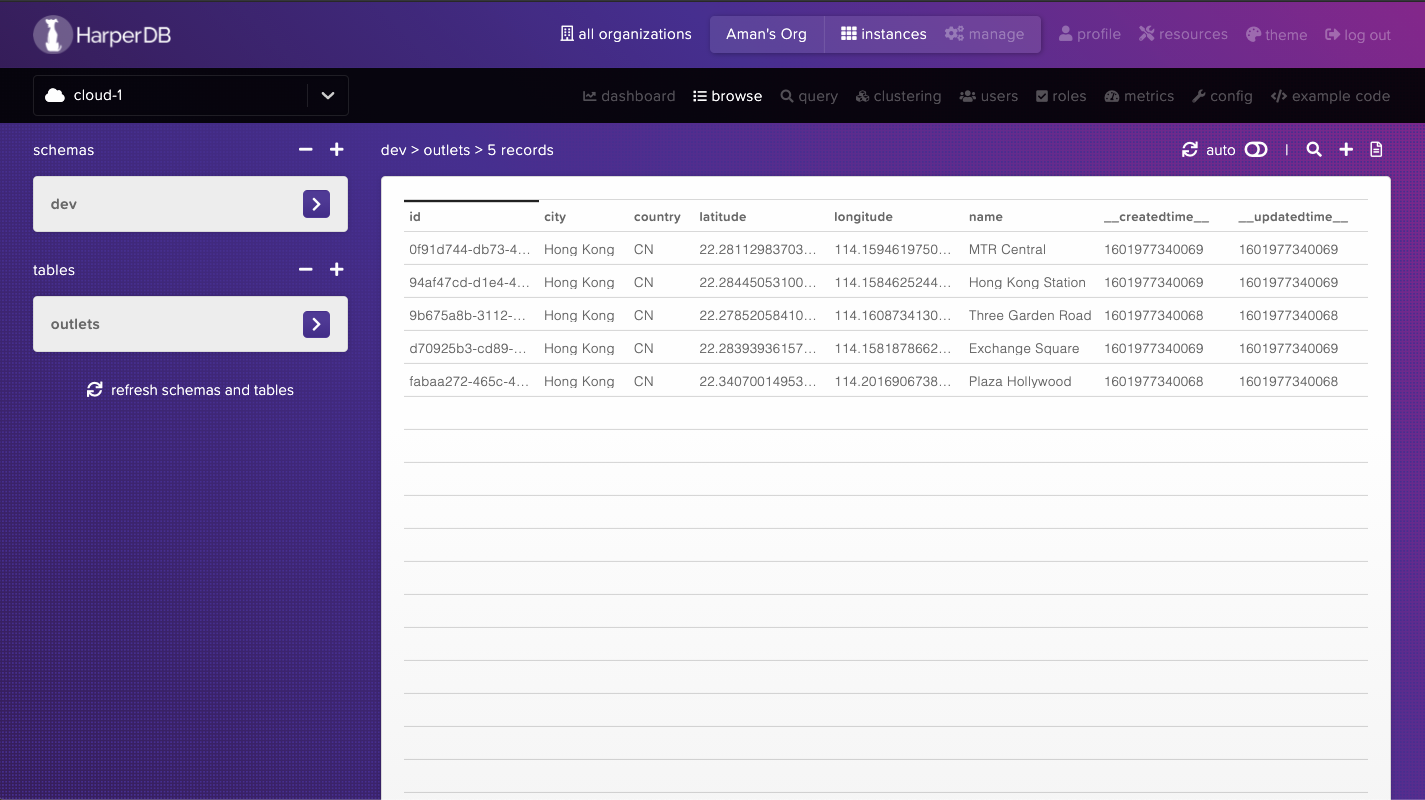Click the search records magnifier icon
The image size is (1425, 800).
point(1314,150)
